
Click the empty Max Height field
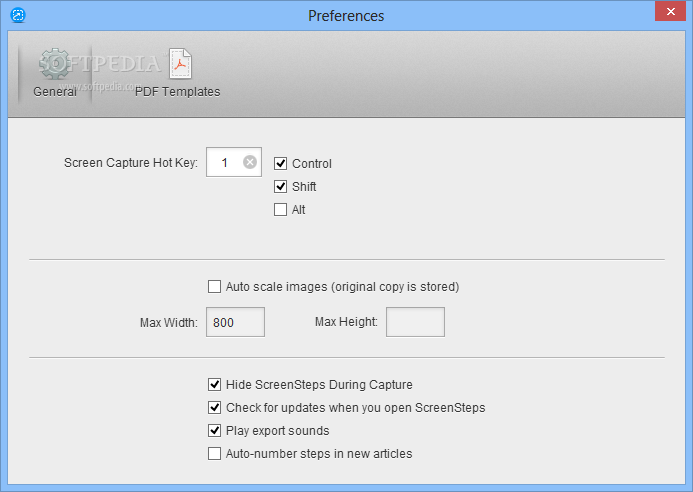coord(415,322)
